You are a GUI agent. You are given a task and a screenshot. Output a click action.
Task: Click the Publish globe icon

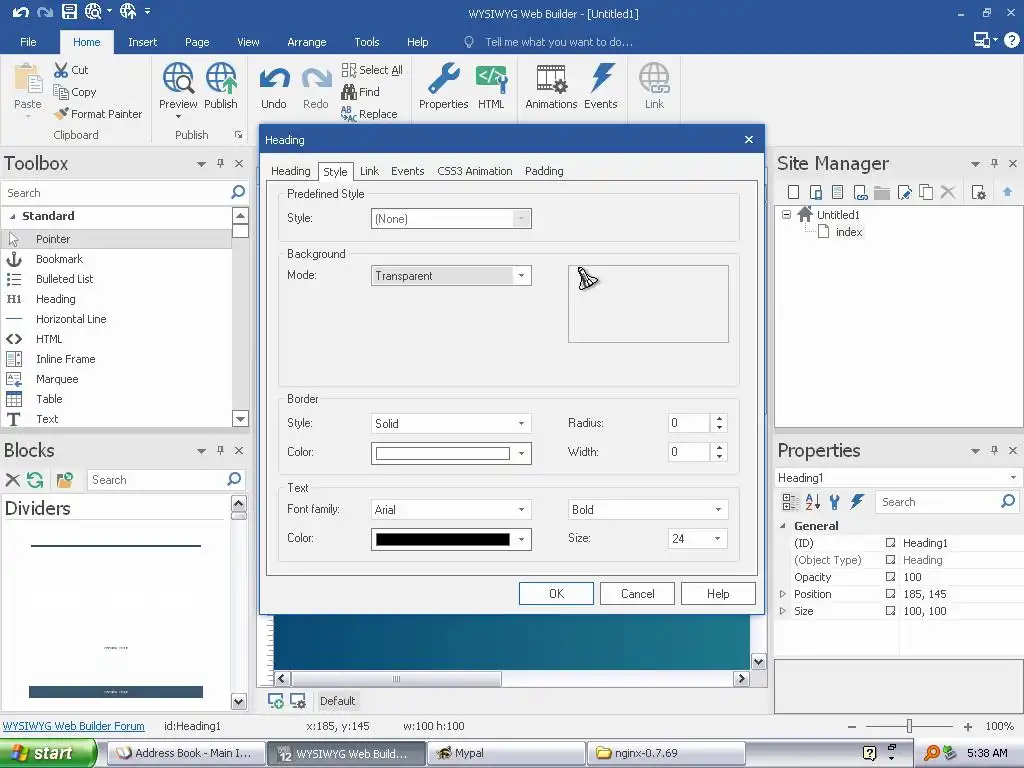[x=221, y=78]
